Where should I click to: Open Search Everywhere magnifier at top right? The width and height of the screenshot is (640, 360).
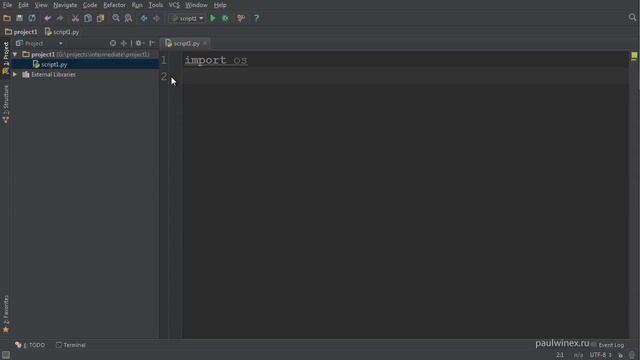coord(632,17)
